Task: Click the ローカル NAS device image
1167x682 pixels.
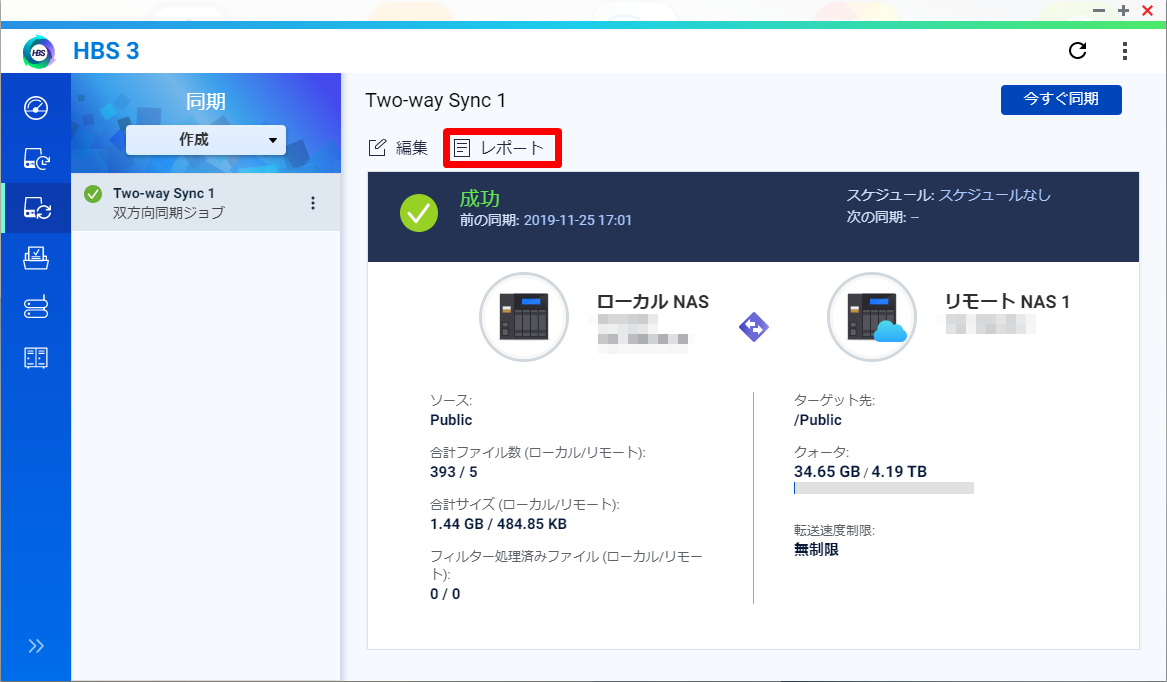Action: click(524, 317)
